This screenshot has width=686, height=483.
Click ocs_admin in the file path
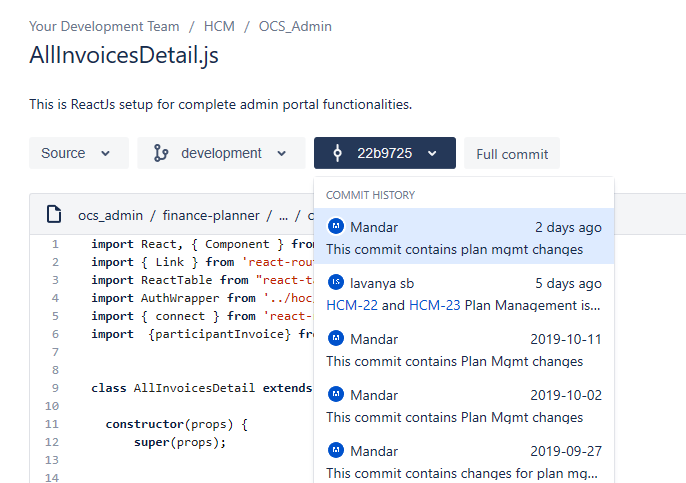(x=110, y=216)
